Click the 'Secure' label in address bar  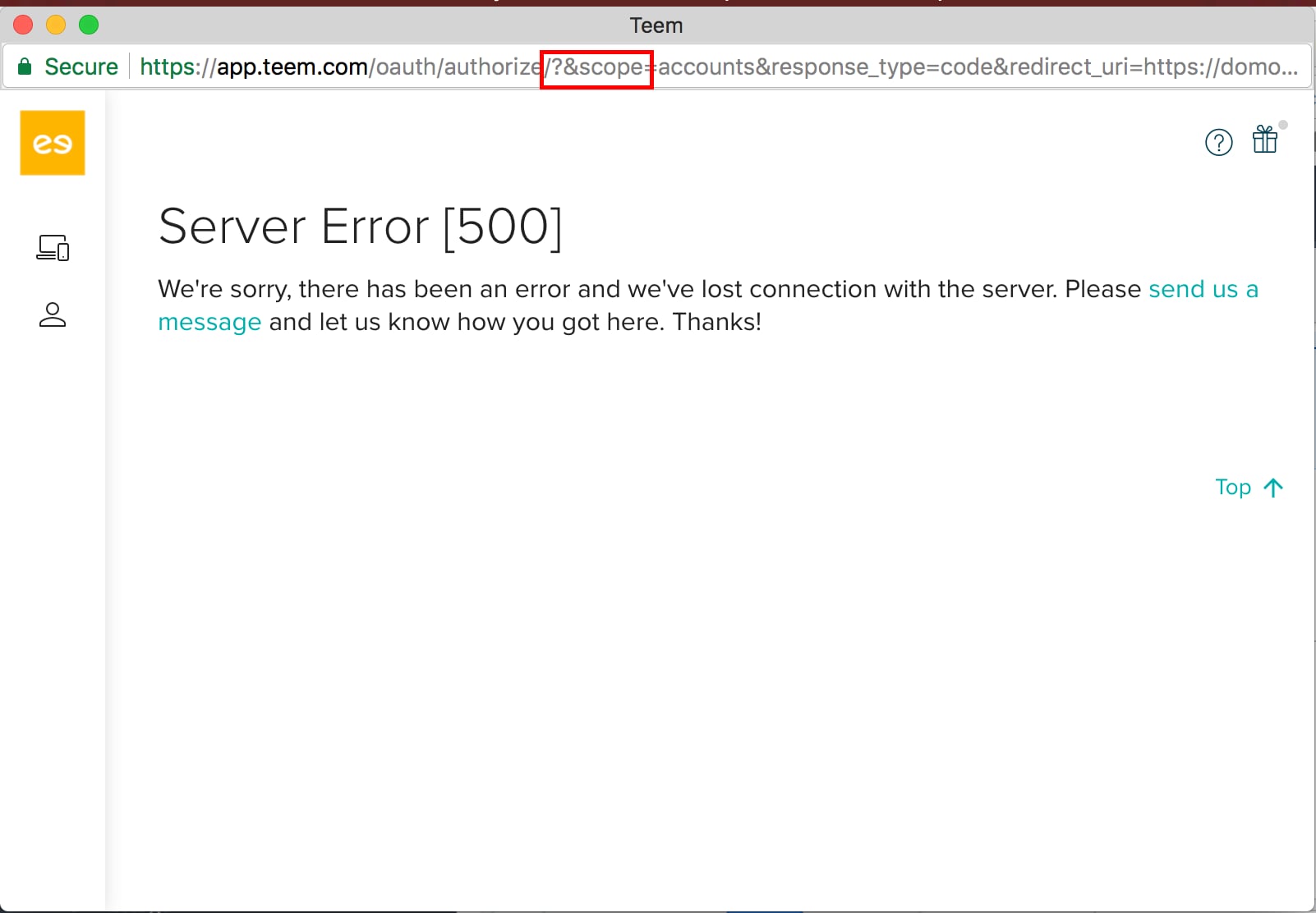coord(81,67)
